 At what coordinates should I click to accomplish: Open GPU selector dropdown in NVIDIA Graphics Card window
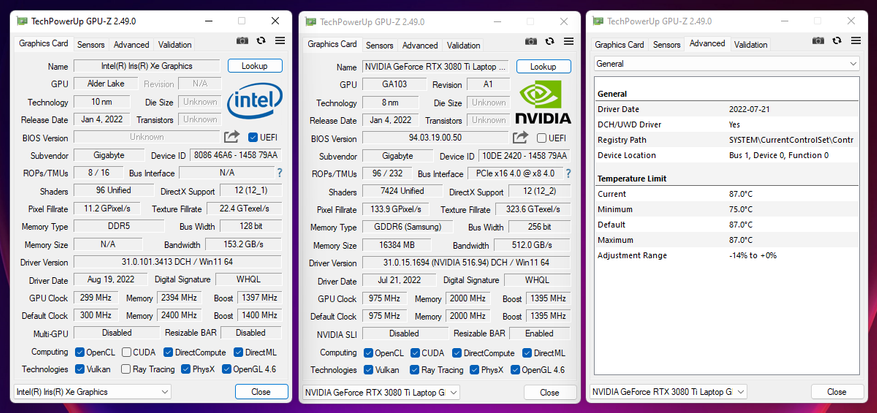[381, 392]
